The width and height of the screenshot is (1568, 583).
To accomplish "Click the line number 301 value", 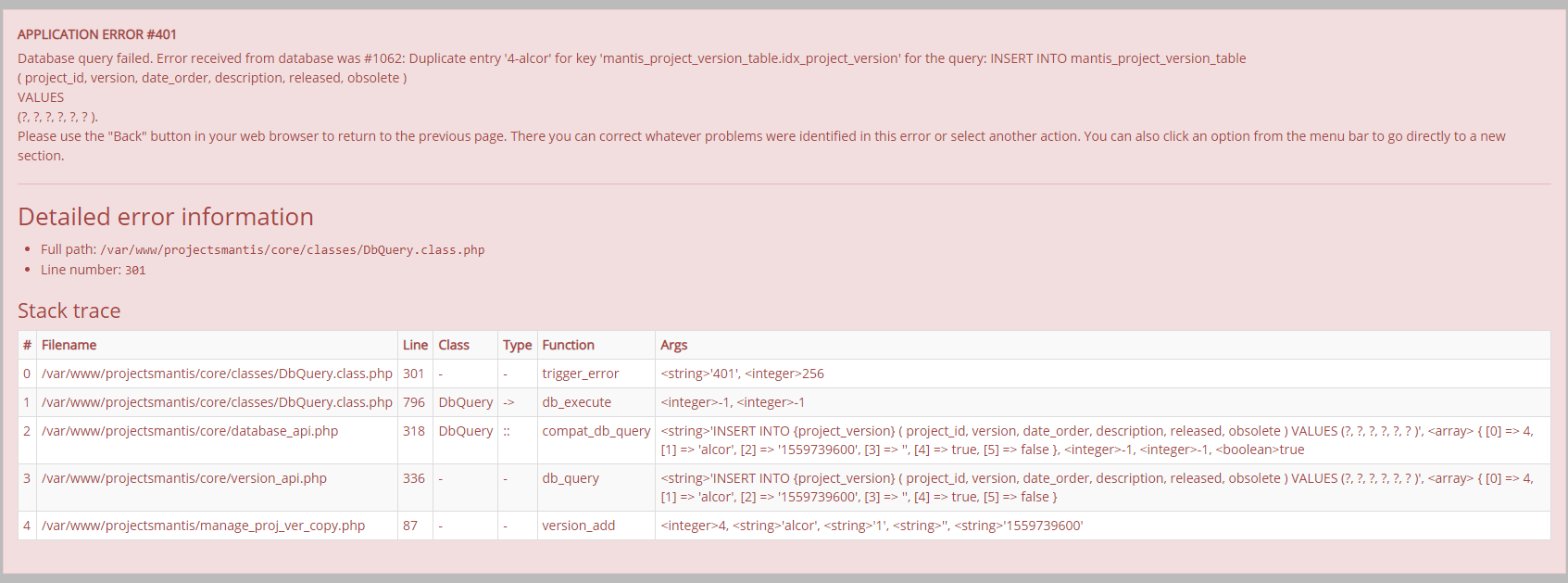I will 135,271.
